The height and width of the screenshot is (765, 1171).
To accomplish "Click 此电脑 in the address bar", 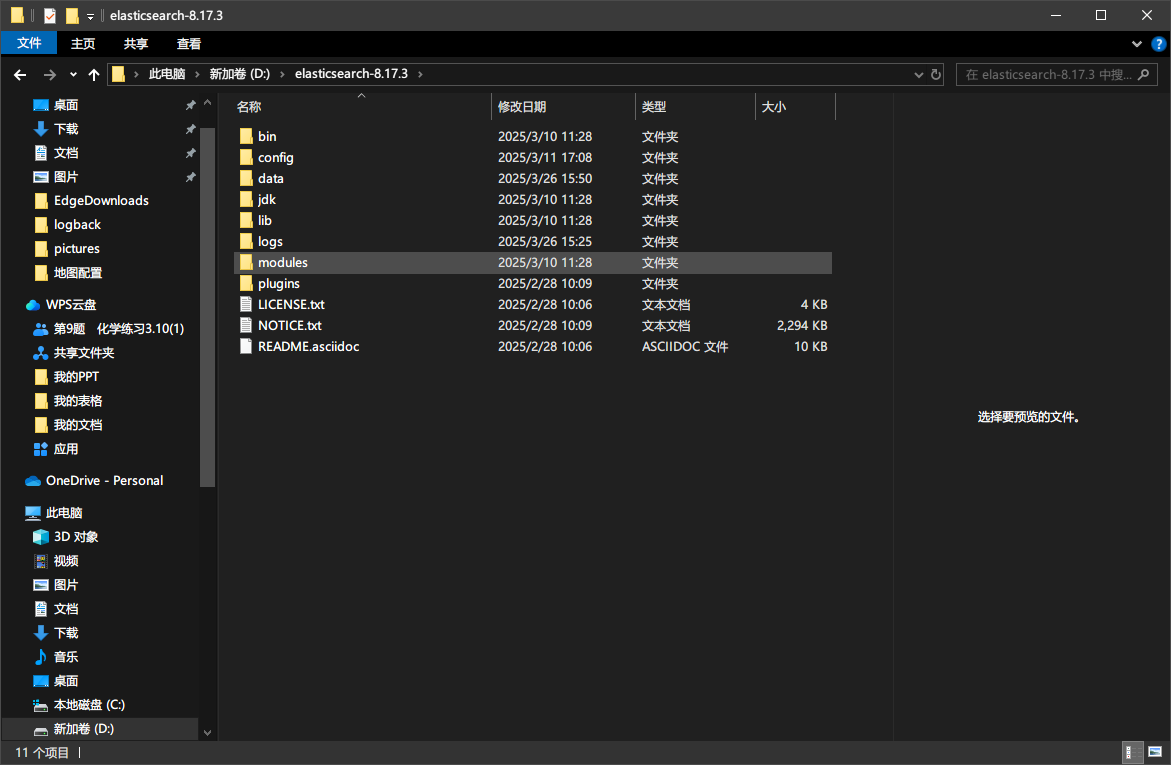I will [x=167, y=74].
